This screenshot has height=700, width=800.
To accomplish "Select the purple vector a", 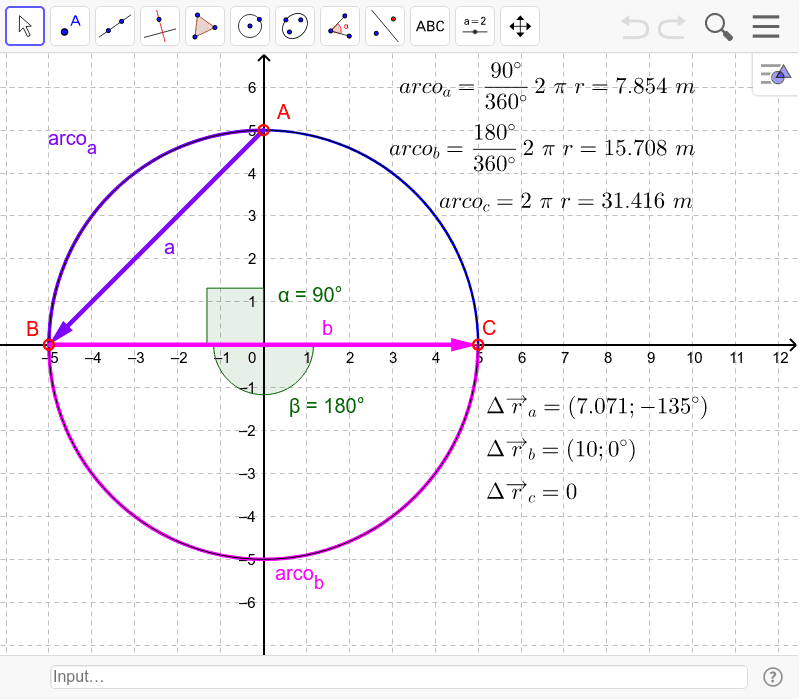I will (158, 236).
